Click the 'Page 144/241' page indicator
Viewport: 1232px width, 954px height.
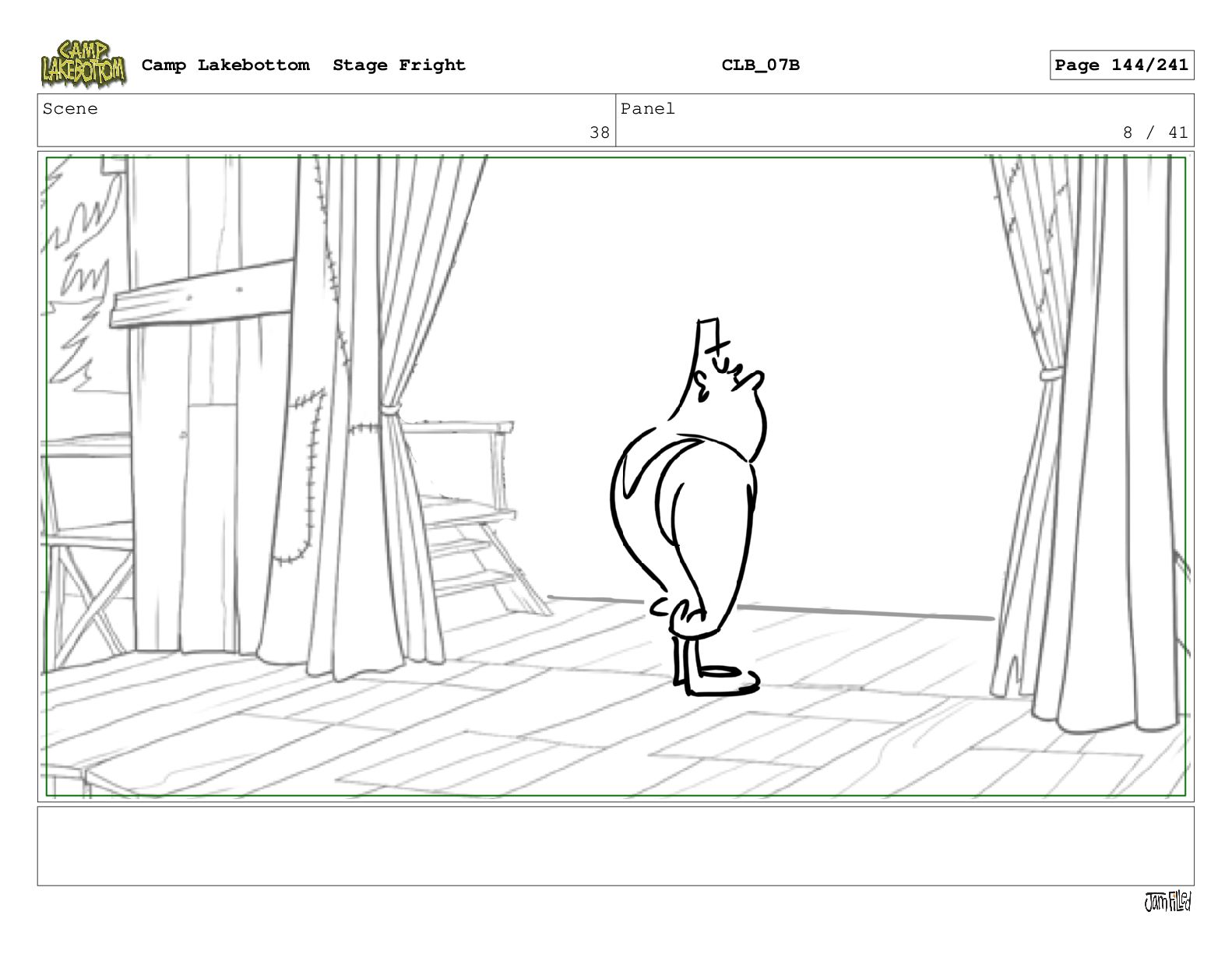pos(1121,65)
